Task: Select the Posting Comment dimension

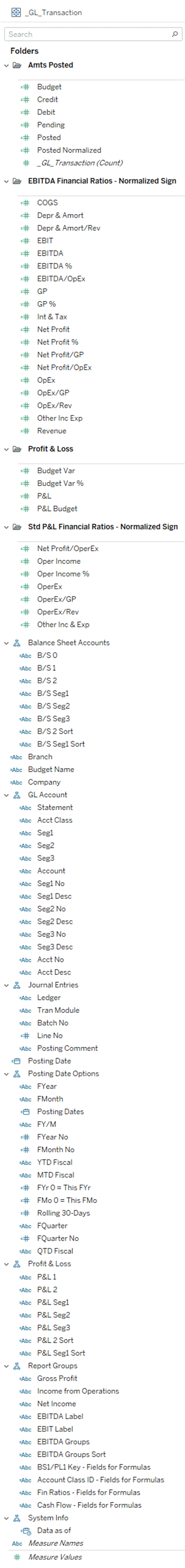Action: click(x=67, y=1048)
